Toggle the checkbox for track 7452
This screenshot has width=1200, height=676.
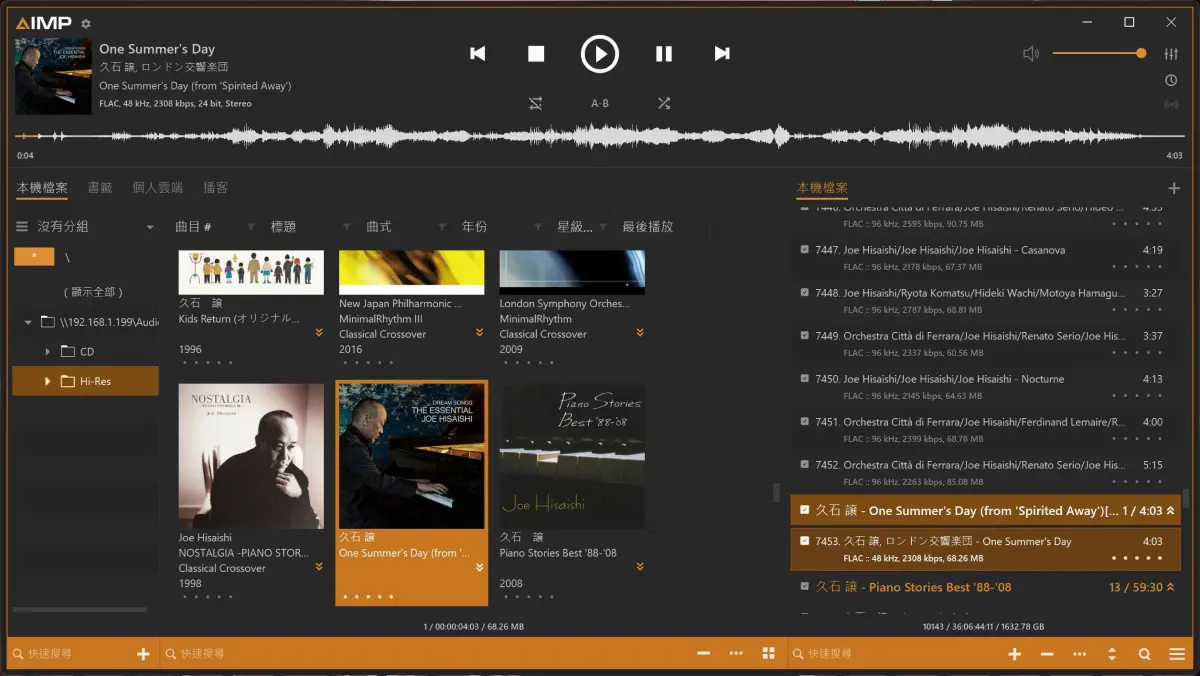tap(805, 465)
